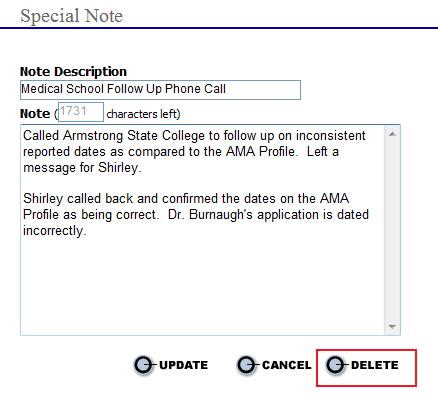Click the 'Phone Call' text in the description field

pos(195,89)
